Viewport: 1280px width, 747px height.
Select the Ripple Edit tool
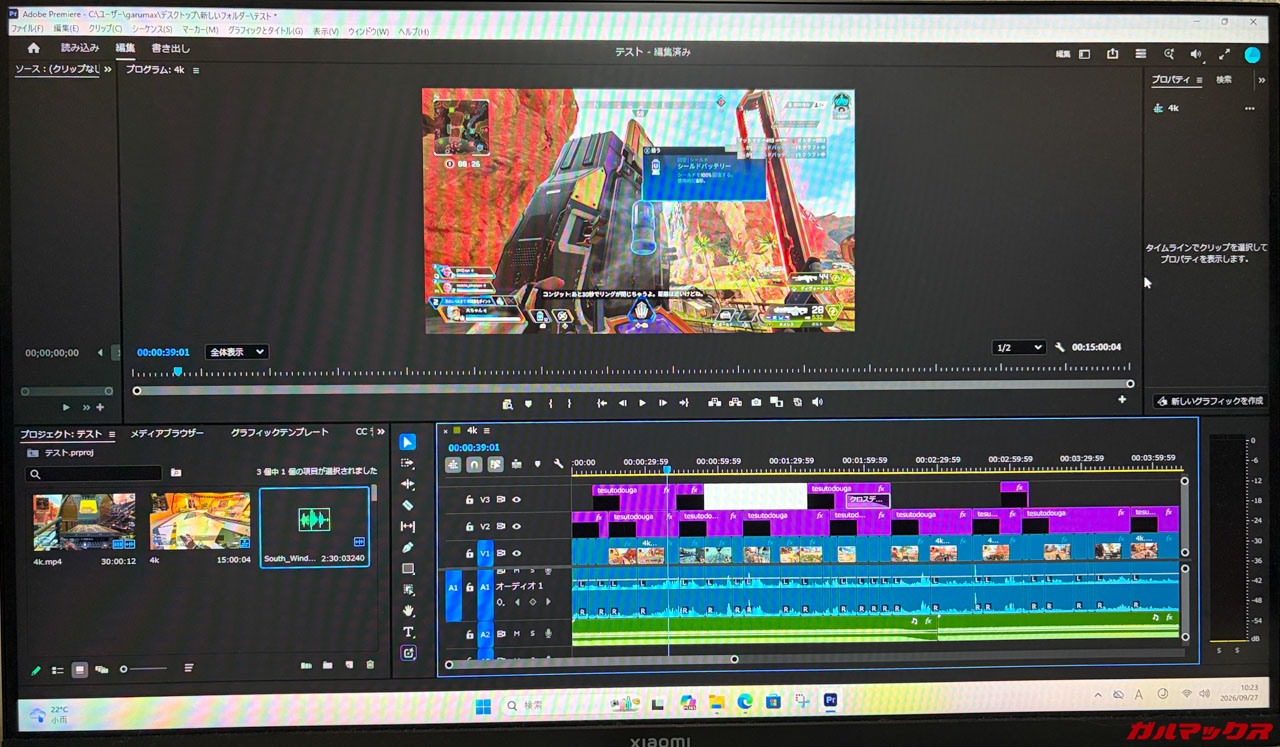point(408,484)
